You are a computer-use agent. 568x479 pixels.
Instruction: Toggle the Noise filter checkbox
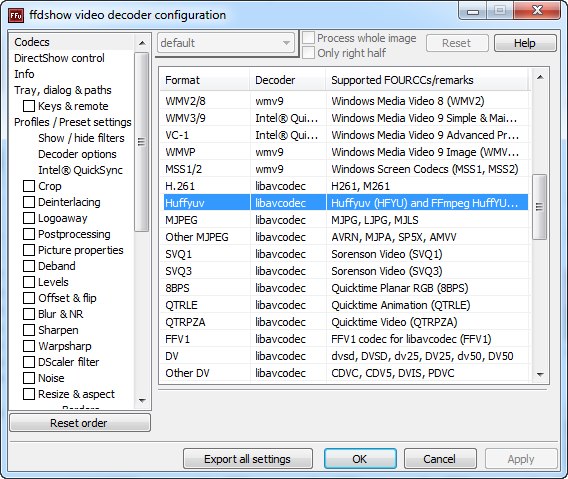[x=29, y=378]
